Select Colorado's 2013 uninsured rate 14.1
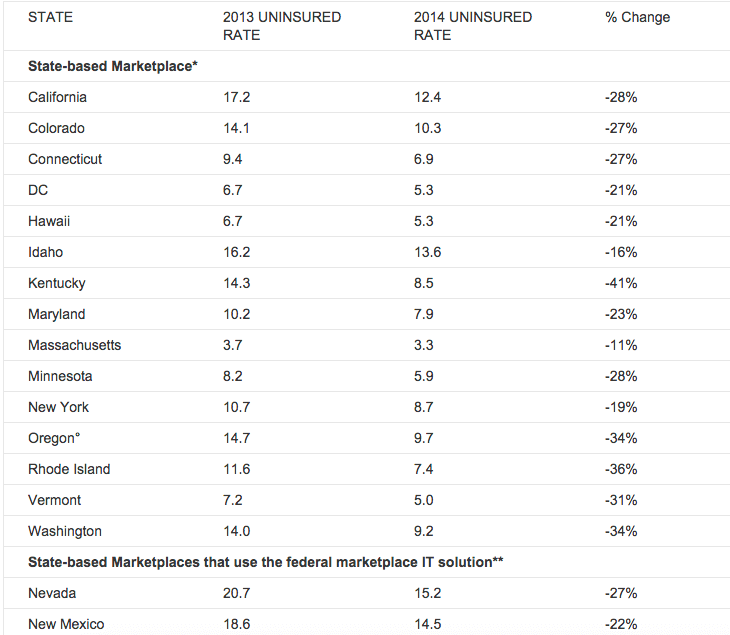Image resolution: width=730 pixels, height=635 pixels. (237, 128)
